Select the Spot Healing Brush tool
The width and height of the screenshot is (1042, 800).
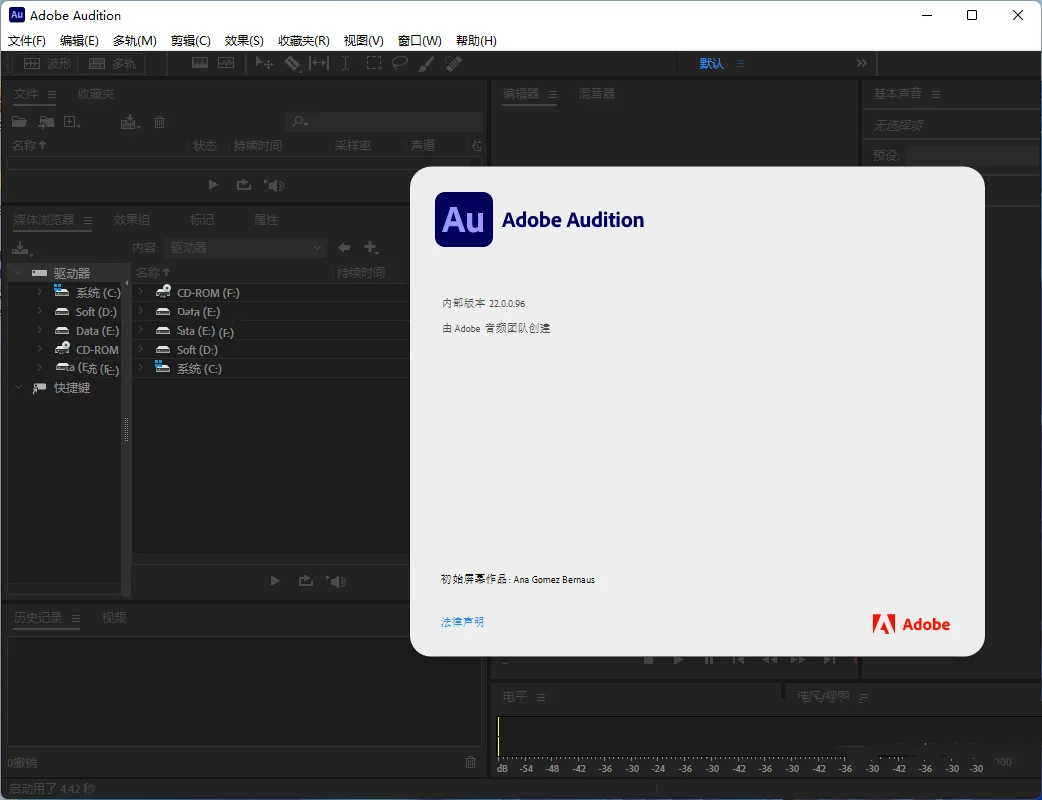pos(453,63)
